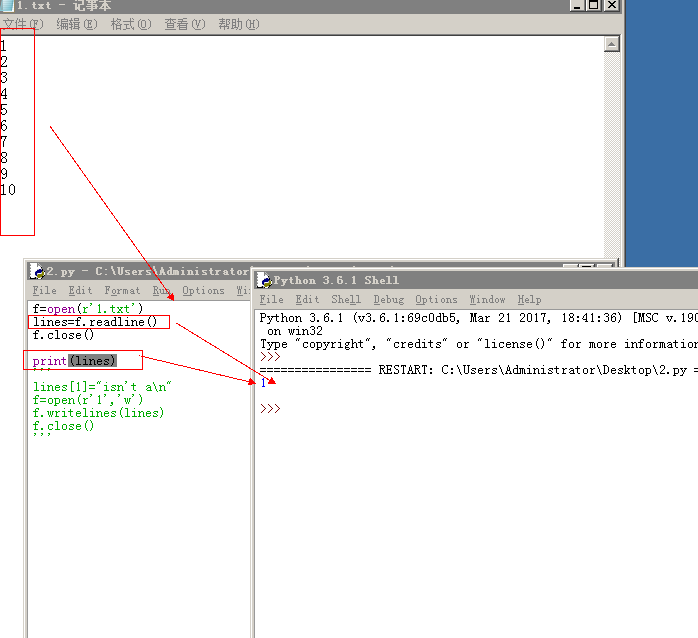Open the Shell menu in Python Shell
The height and width of the screenshot is (638, 698).
[x=346, y=300]
